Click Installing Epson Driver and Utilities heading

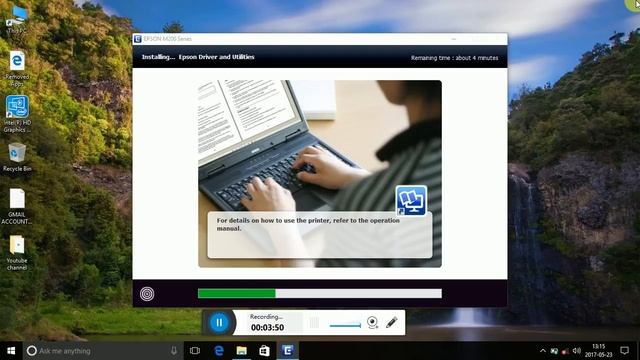pos(198,57)
